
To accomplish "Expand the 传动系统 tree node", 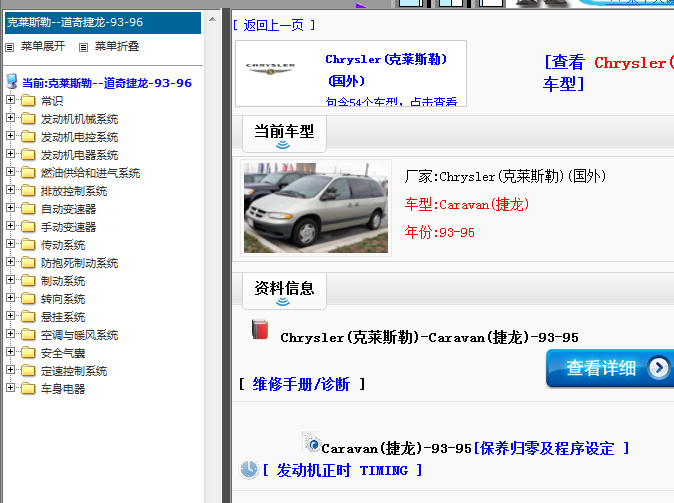I will point(11,244).
